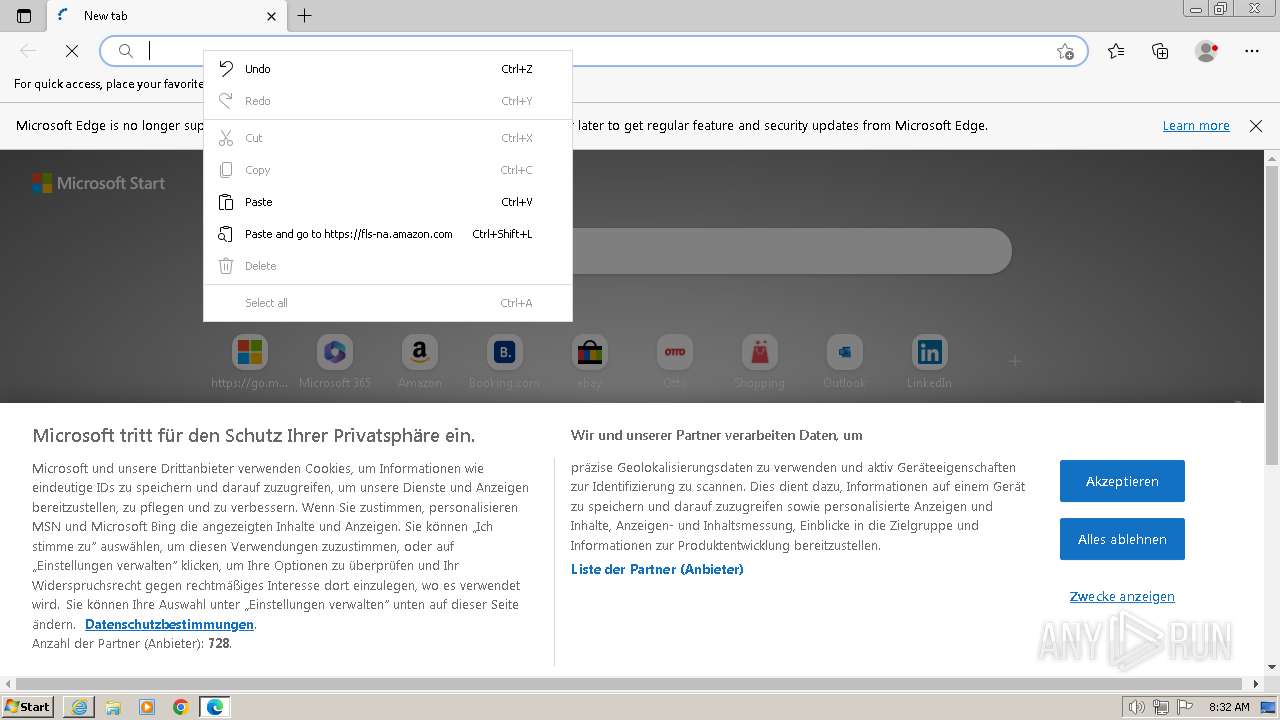Click the Alles ablehnen button
1280x720 pixels.
coord(1122,539)
